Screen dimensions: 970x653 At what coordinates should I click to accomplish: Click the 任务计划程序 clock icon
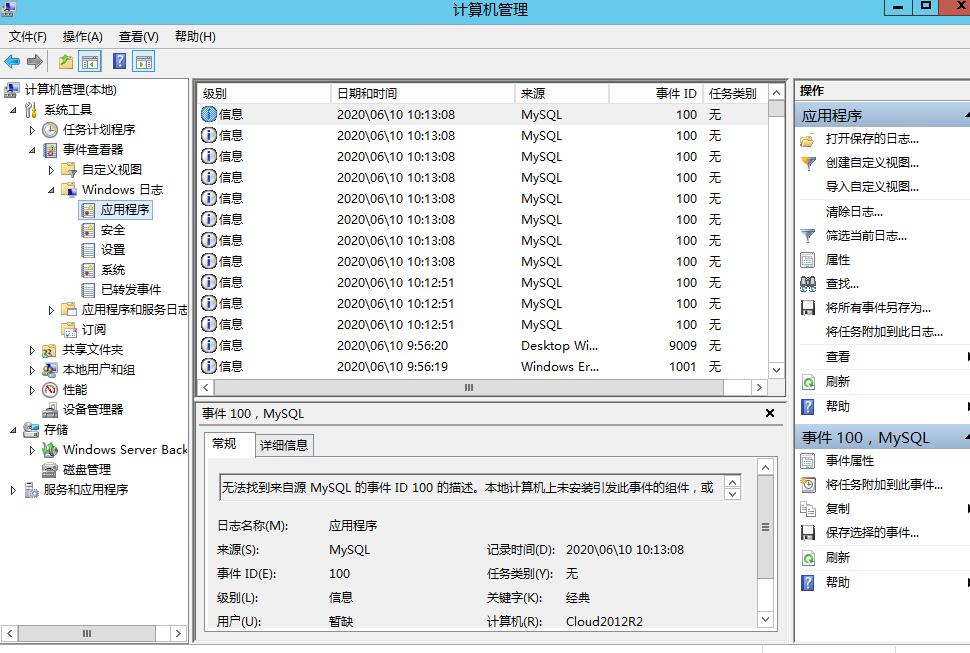[x=50, y=130]
